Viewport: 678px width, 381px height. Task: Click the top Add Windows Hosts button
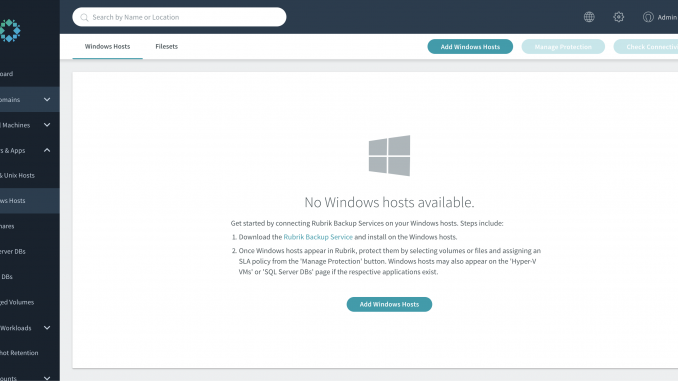[470, 47]
